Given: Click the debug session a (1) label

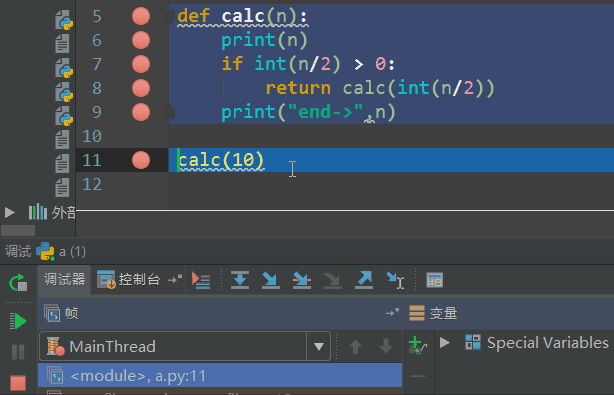Looking at the screenshot, I should coord(72,251).
